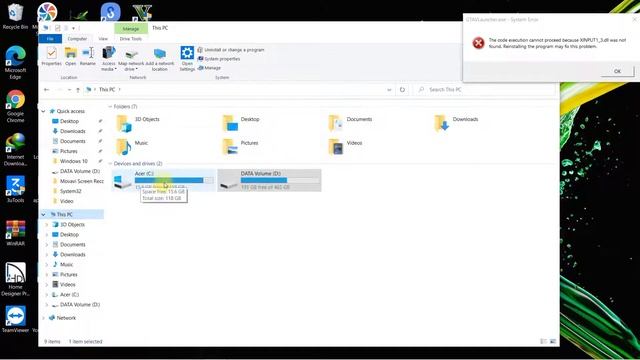The height and width of the screenshot is (360, 640).
Task: Open System32 in Quick access
Action: pos(70,191)
